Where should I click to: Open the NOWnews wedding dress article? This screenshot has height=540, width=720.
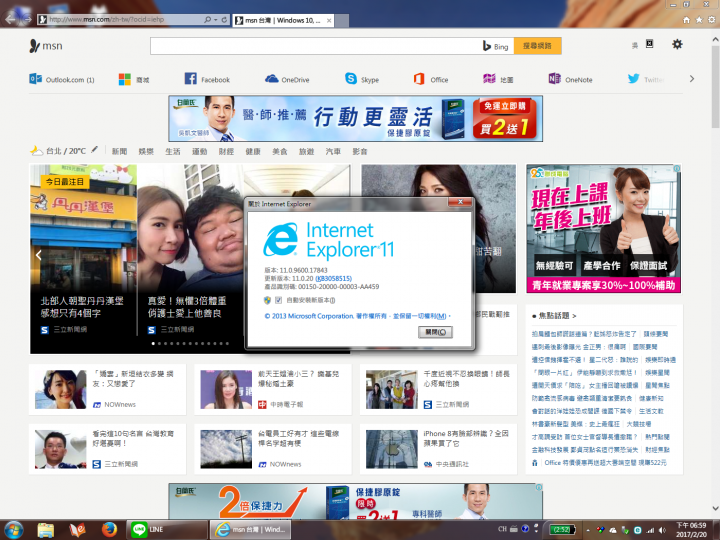click(108, 389)
